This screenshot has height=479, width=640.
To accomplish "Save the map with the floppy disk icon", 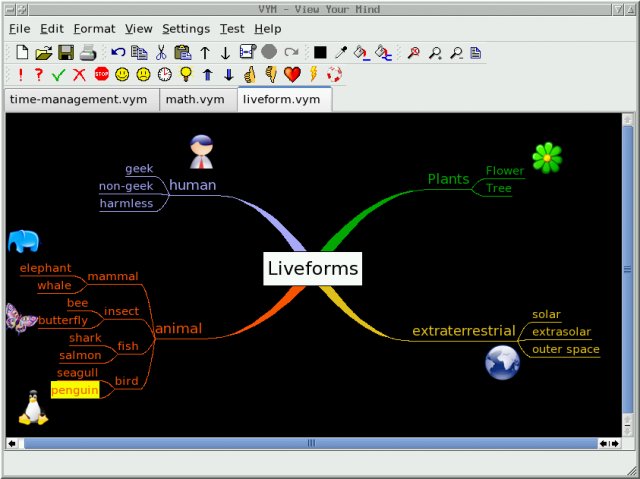I will point(66,53).
